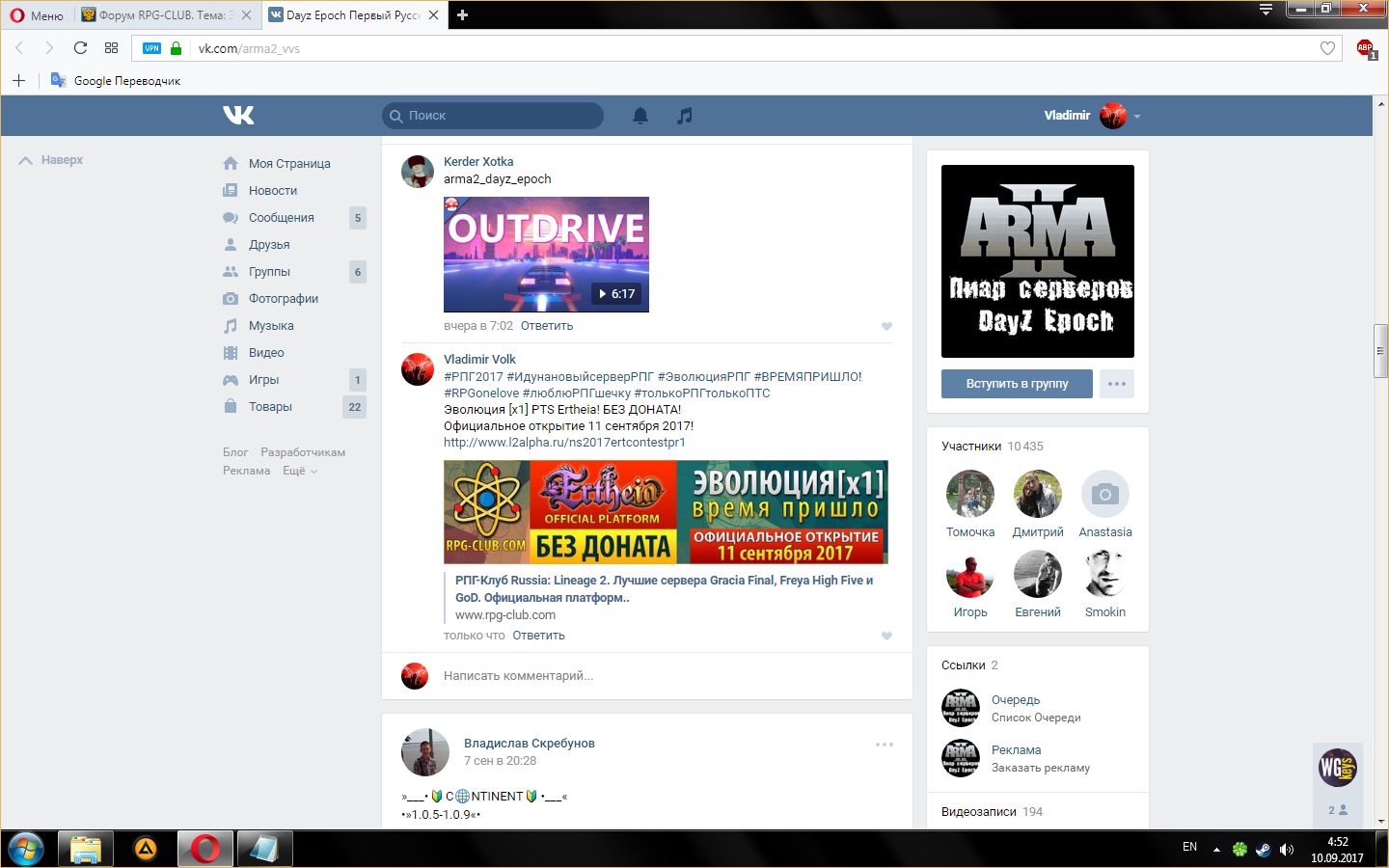Open a new tab with plus icon

coord(462,14)
